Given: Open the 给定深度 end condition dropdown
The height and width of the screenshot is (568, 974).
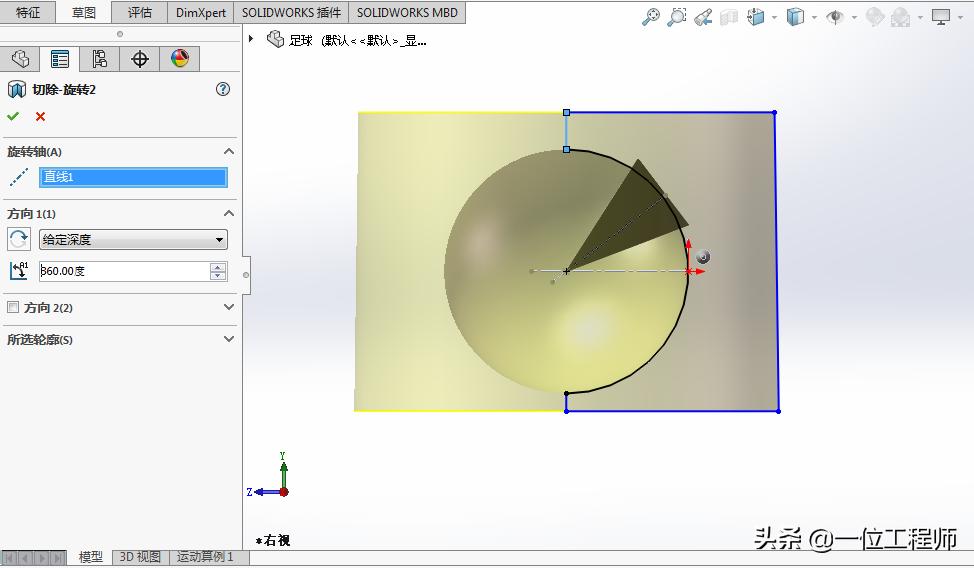Looking at the screenshot, I should 133,240.
